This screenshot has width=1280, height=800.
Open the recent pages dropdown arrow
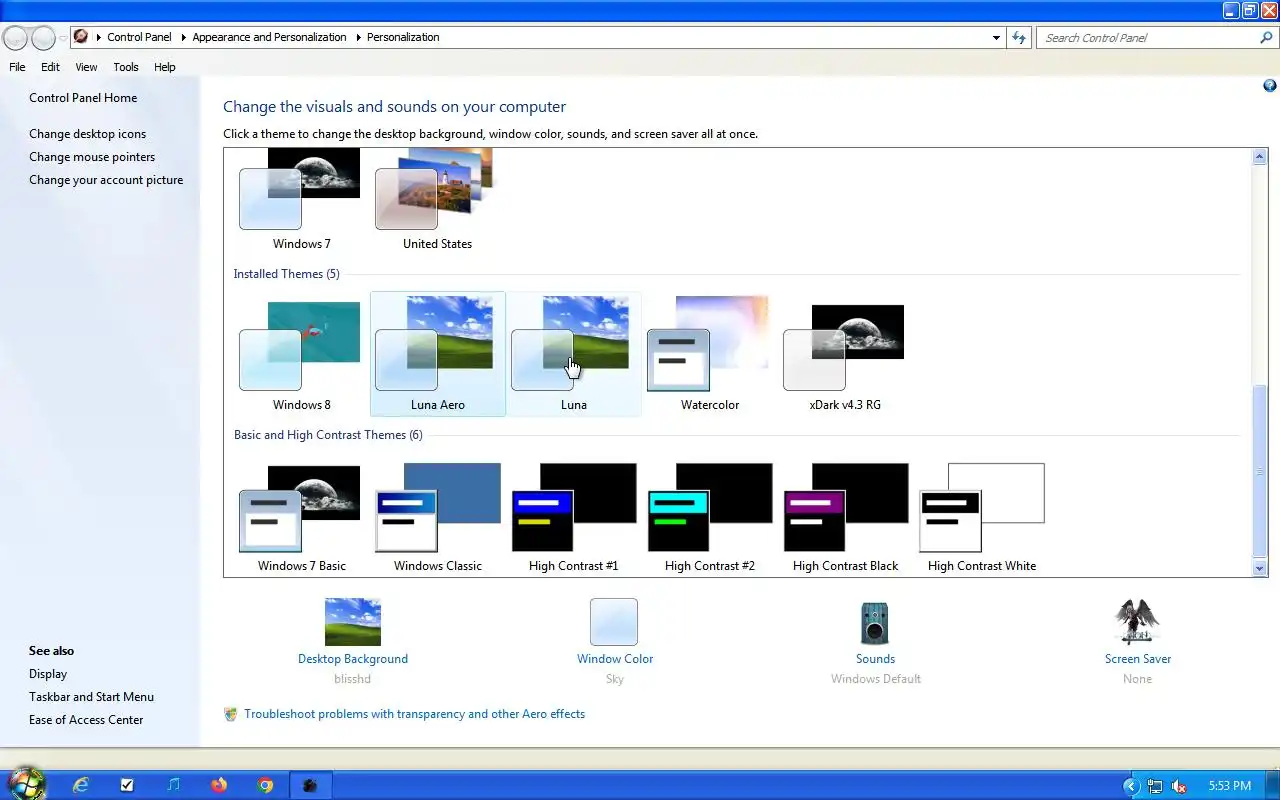click(63, 38)
